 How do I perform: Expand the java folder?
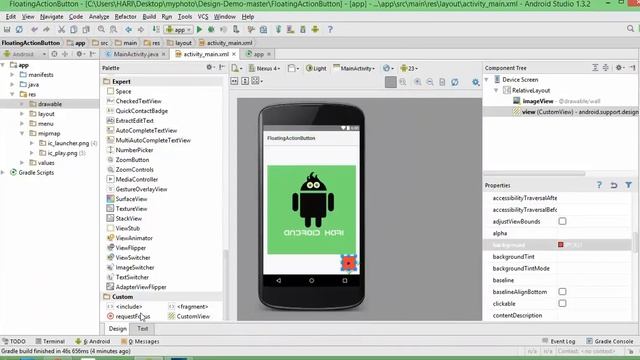click(12, 84)
